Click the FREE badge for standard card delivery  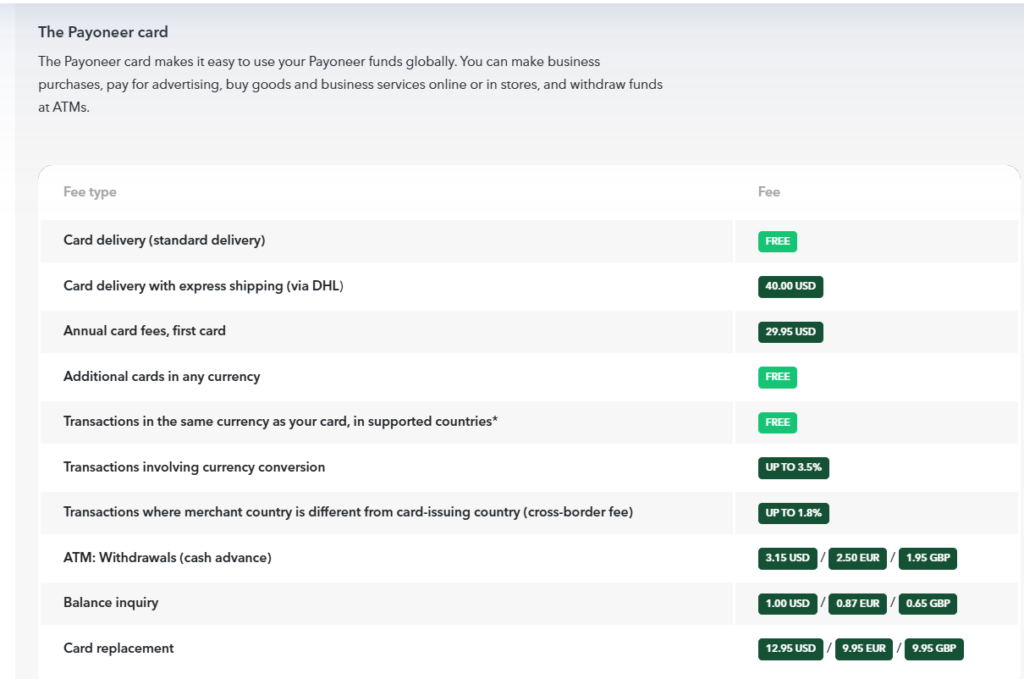pos(777,242)
